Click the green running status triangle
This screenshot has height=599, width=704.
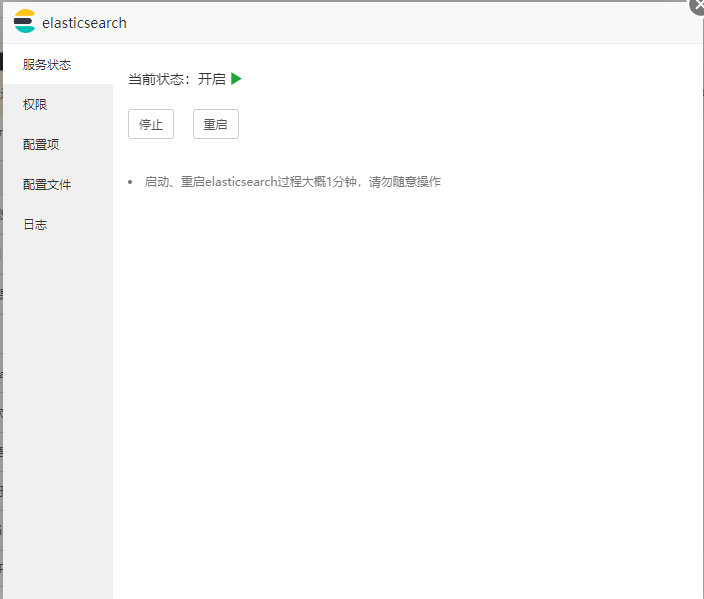pos(236,79)
